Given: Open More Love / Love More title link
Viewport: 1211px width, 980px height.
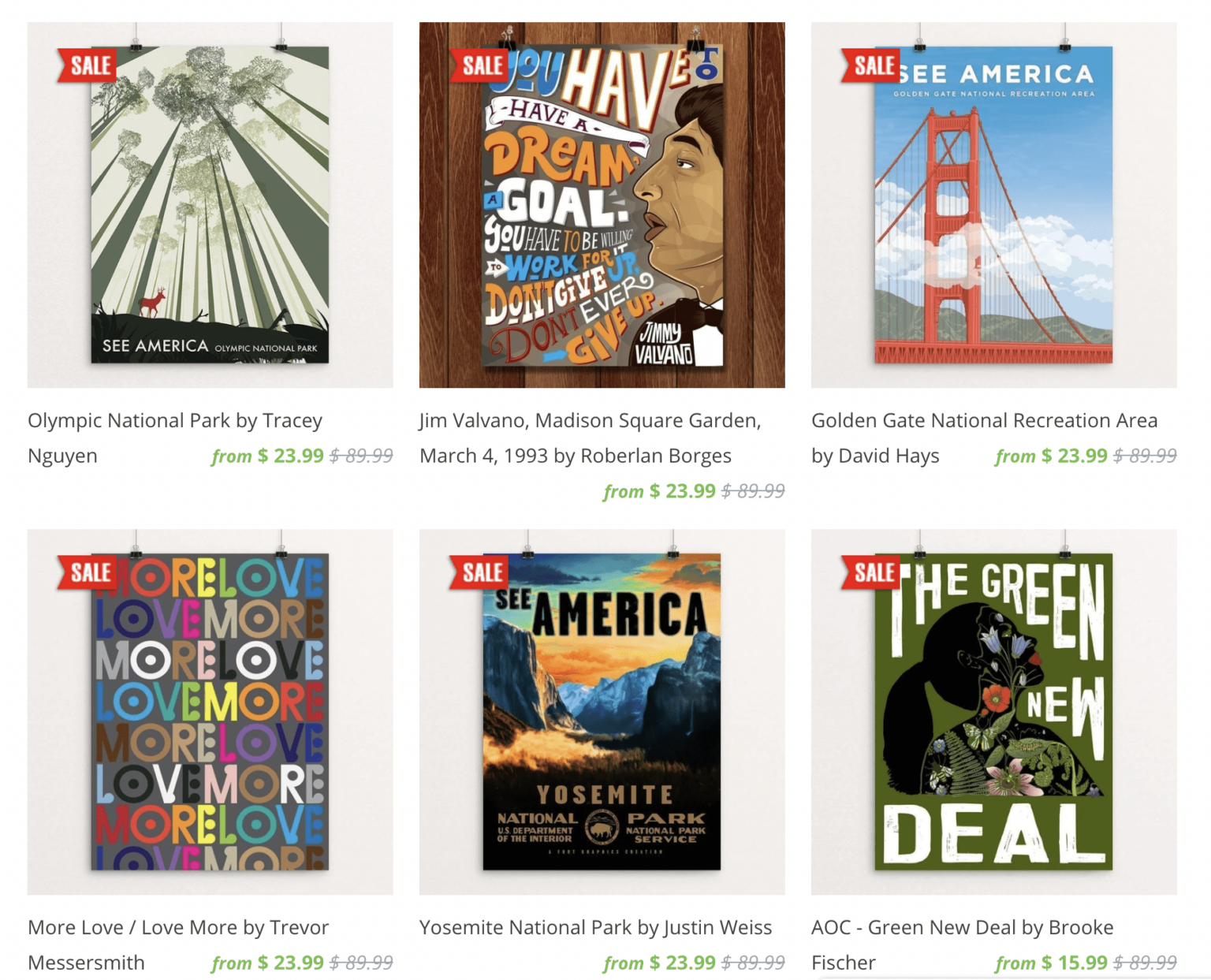Looking at the screenshot, I should click(x=178, y=945).
